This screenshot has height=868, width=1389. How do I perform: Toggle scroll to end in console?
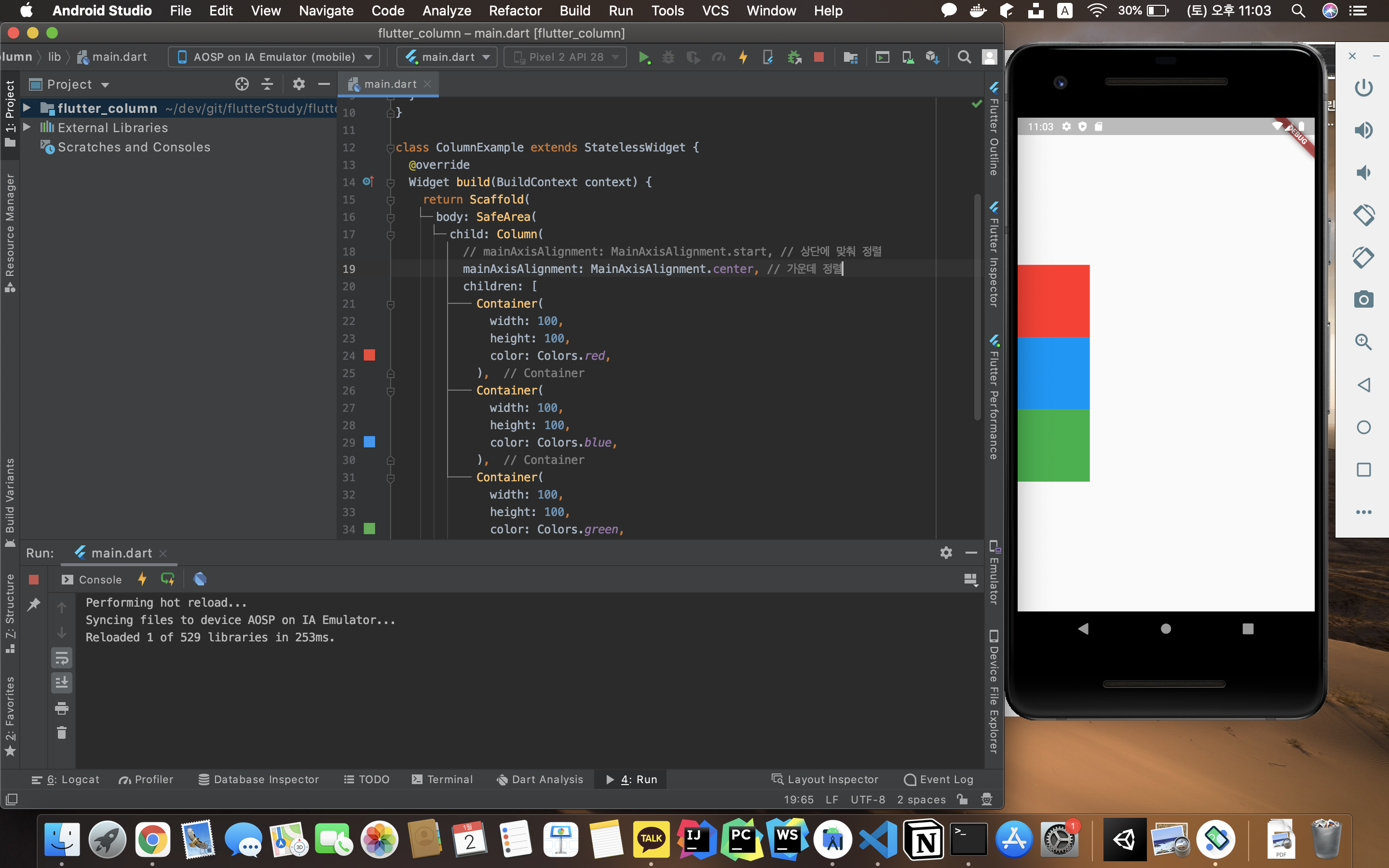tap(61, 682)
